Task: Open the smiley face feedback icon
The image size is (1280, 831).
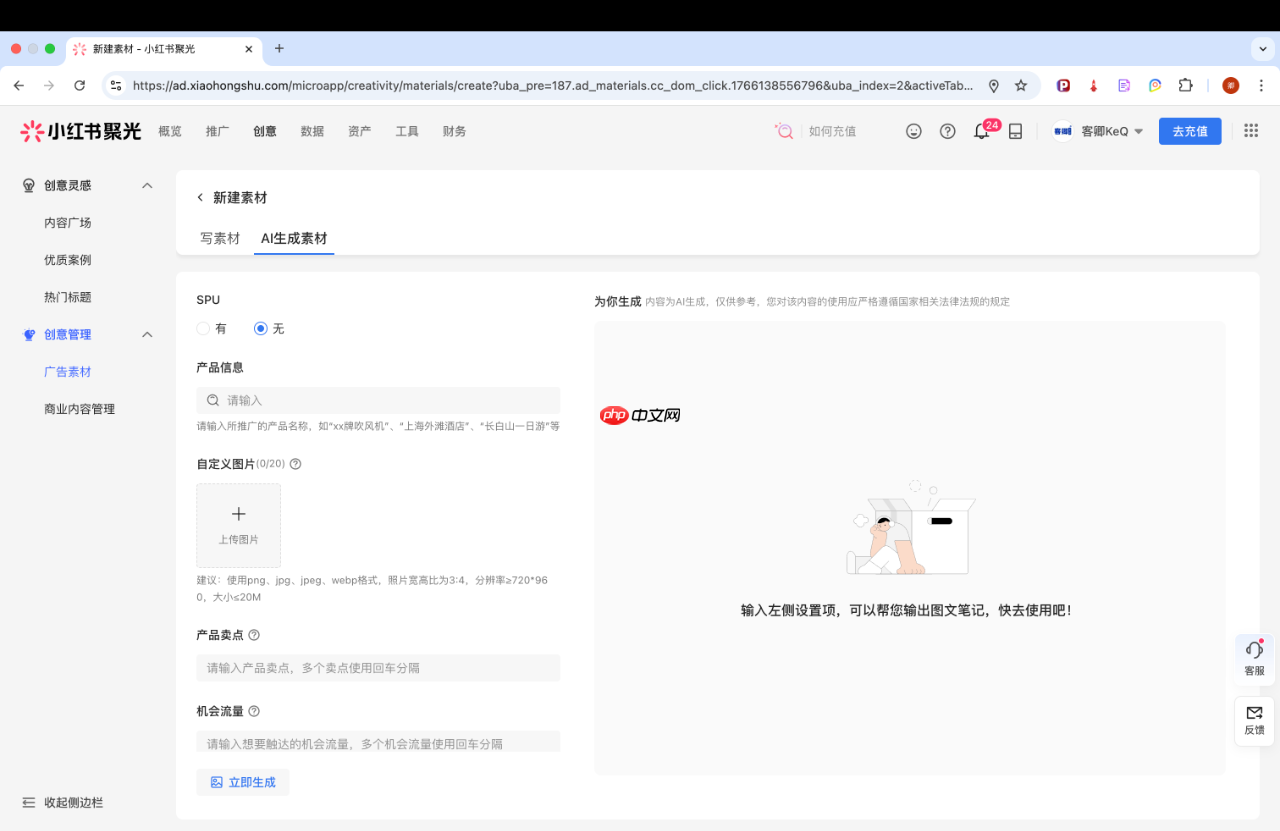Action: pyautogui.click(x=913, y=131)
